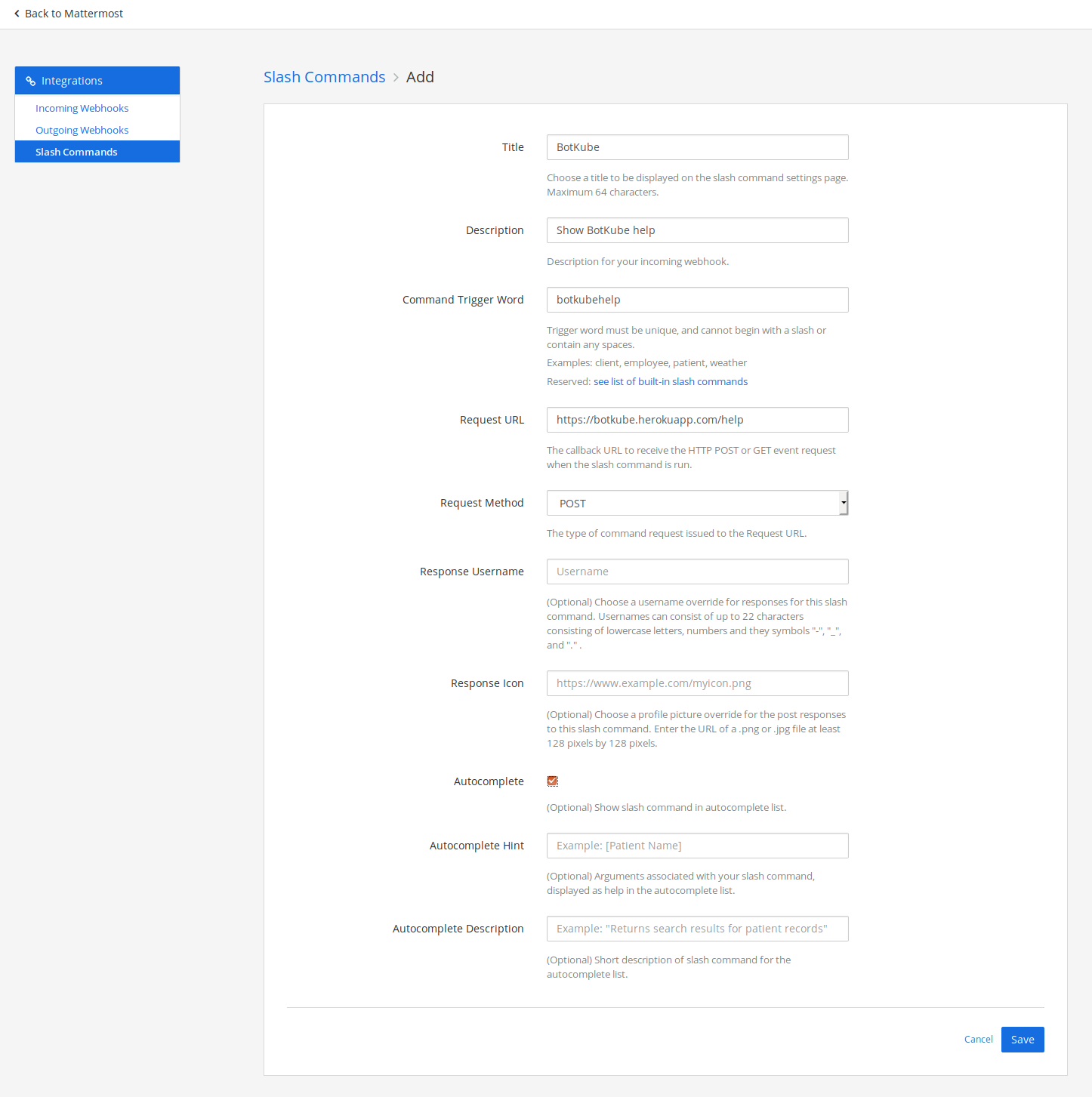Open Outgoing Webhooks in sidebar

tap(82, 130)
